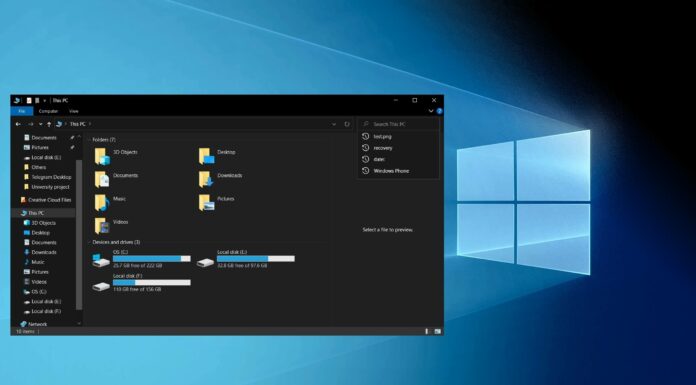Go up one level with Up arrow
Screen dimensions: 696x385
tap(49, 124)
